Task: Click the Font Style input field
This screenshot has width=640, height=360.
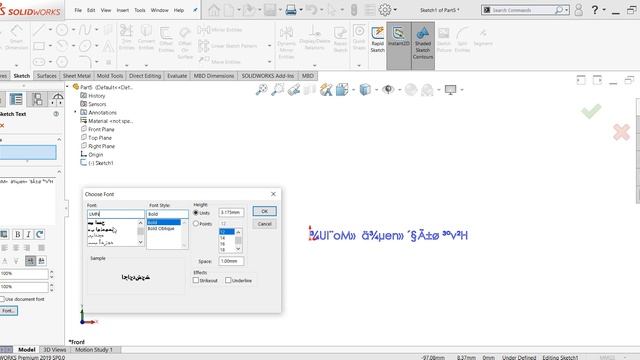Action: coord(167,214)
